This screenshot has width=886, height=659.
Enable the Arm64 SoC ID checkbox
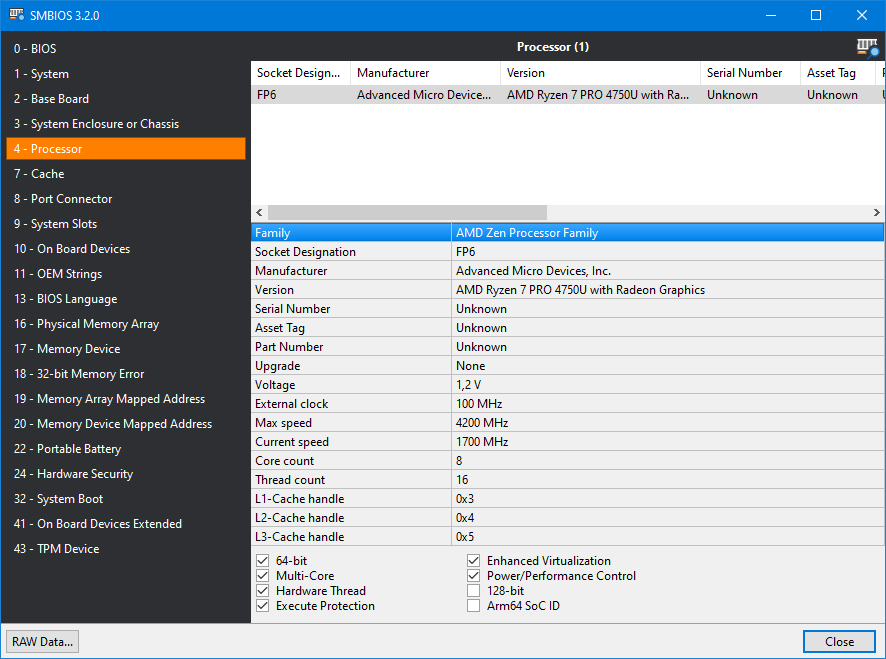point(474,606)
